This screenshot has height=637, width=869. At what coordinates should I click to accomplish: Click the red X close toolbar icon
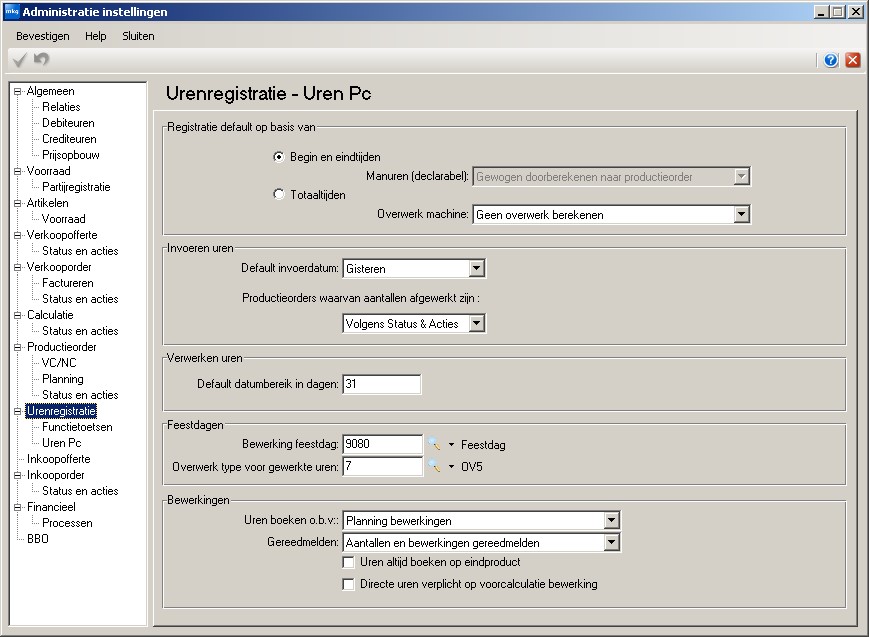(853, 60)
